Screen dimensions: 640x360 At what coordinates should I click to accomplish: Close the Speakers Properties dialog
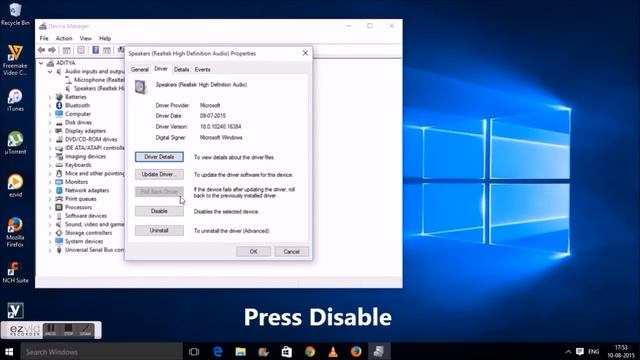(305, 53)
